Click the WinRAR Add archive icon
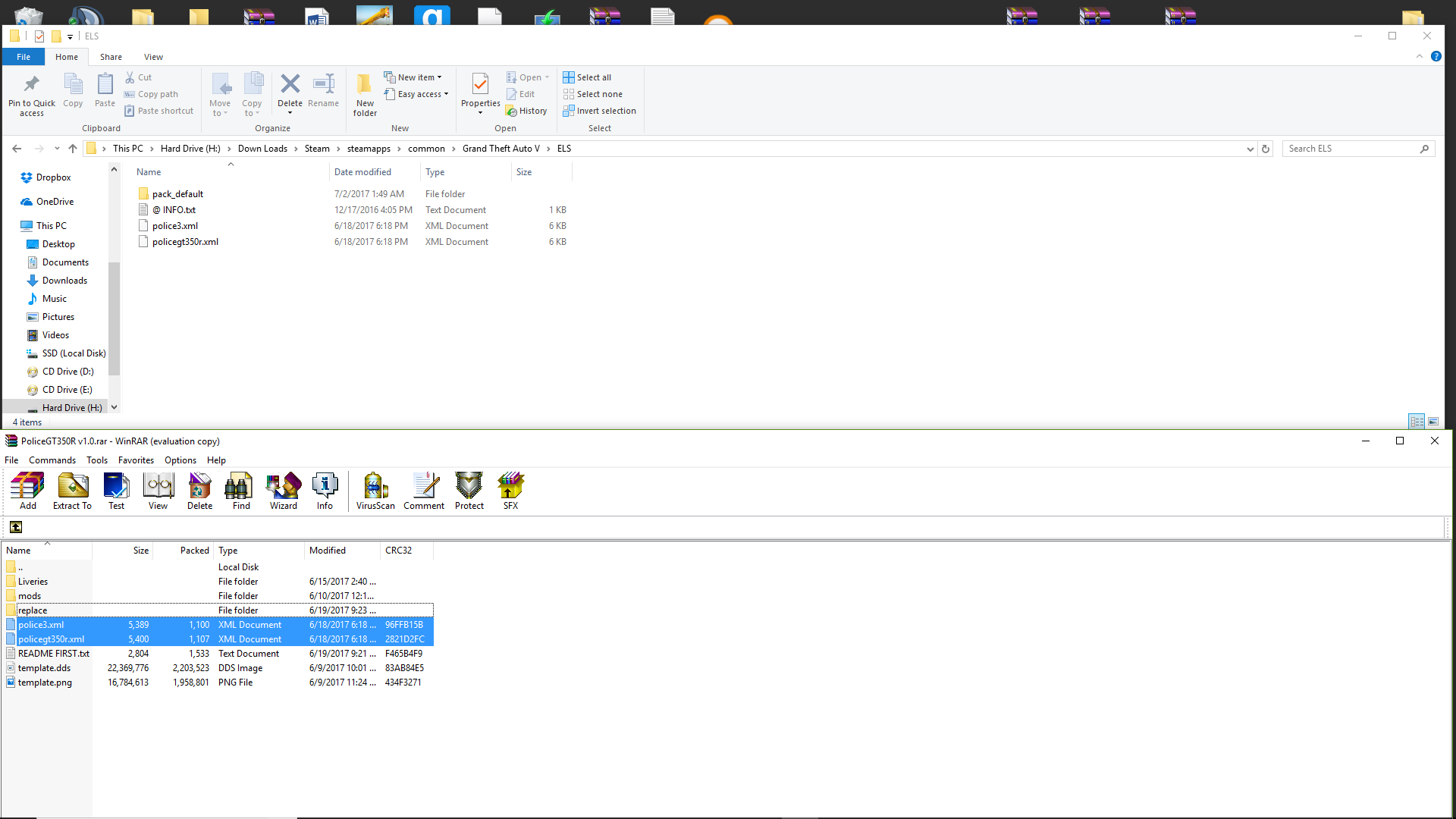Image resolution: width=1456 pixels, height=819 pixels. (x=28, y=491)
